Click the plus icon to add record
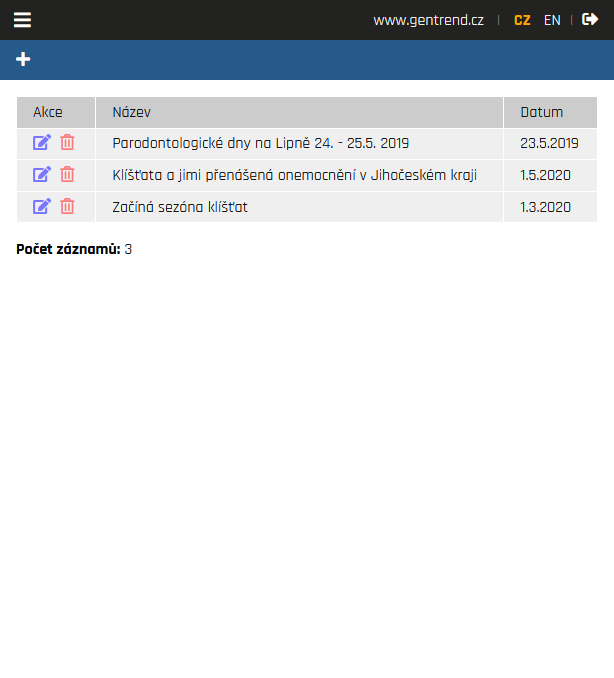614x678 pixels. click(23, 60)
